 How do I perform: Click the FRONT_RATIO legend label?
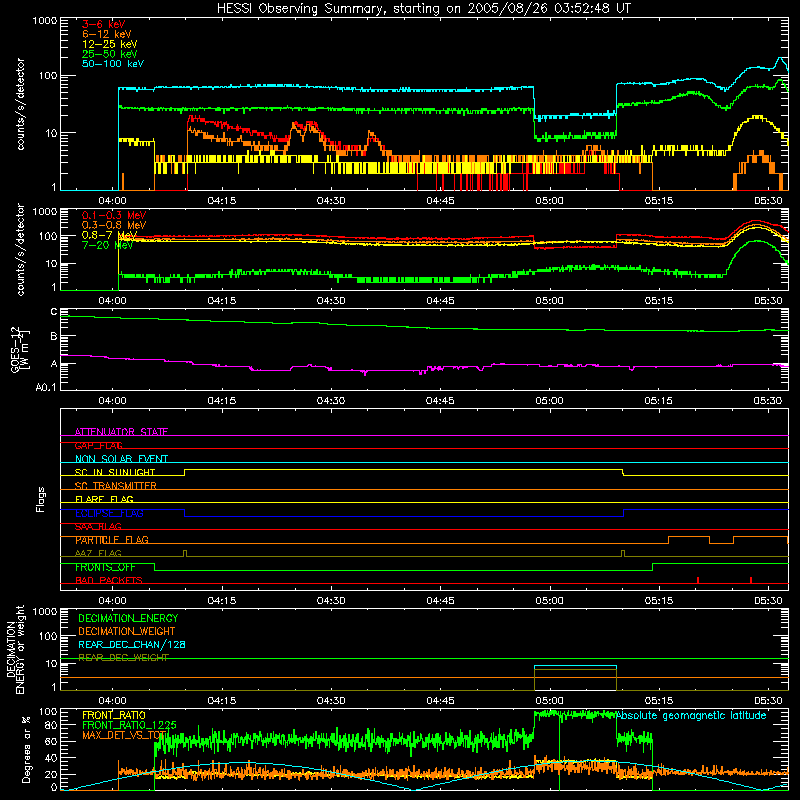114,715
